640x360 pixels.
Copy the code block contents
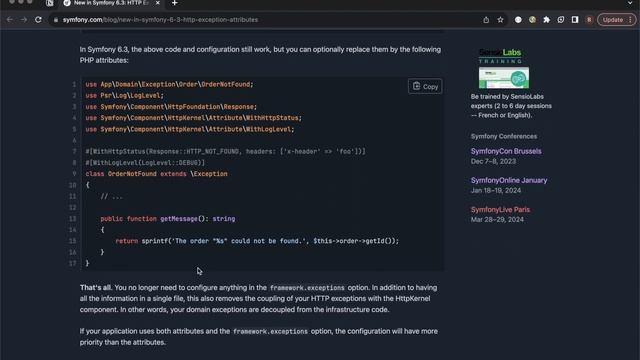pos(425,86)
